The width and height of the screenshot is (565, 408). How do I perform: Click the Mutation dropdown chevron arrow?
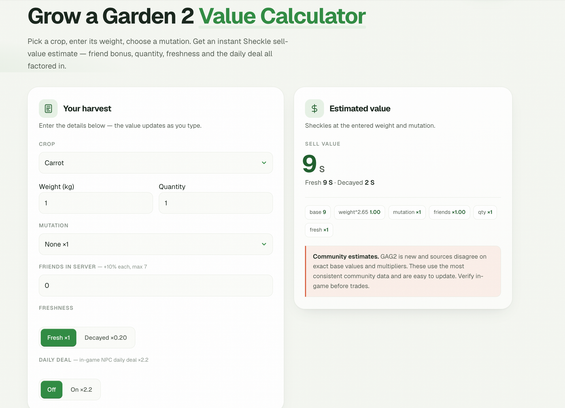(264, 244)
